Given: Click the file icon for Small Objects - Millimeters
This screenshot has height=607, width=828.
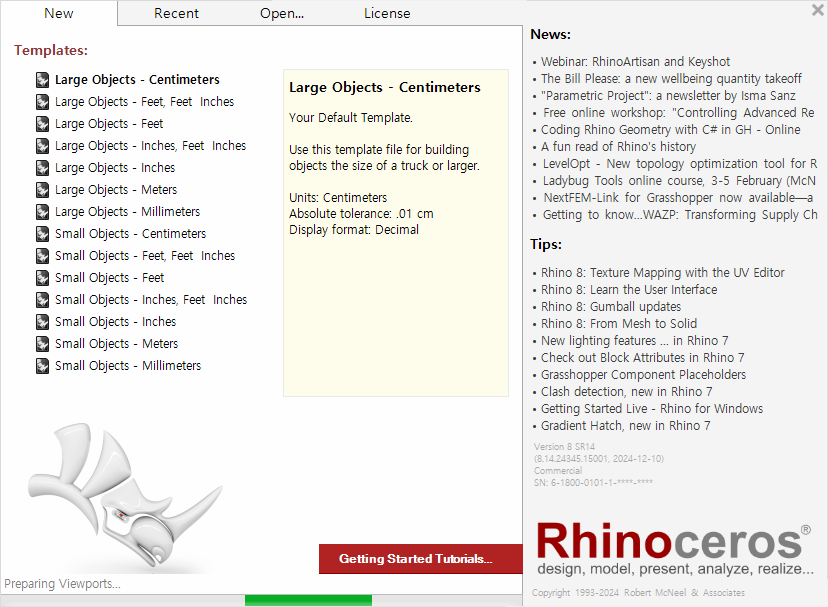Looking at the screenshot, I should pyautogui.click(x=42, y=366).
